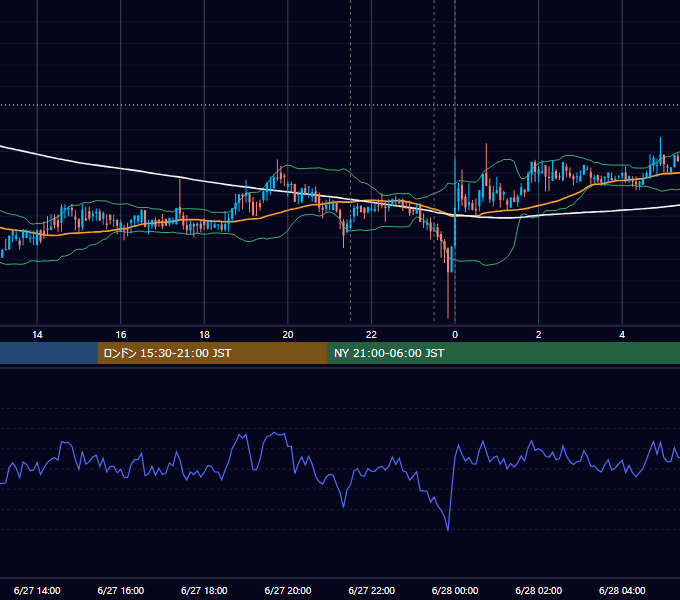
Task: Click the 6/27 20:00 date label
Action: (288, 590)
